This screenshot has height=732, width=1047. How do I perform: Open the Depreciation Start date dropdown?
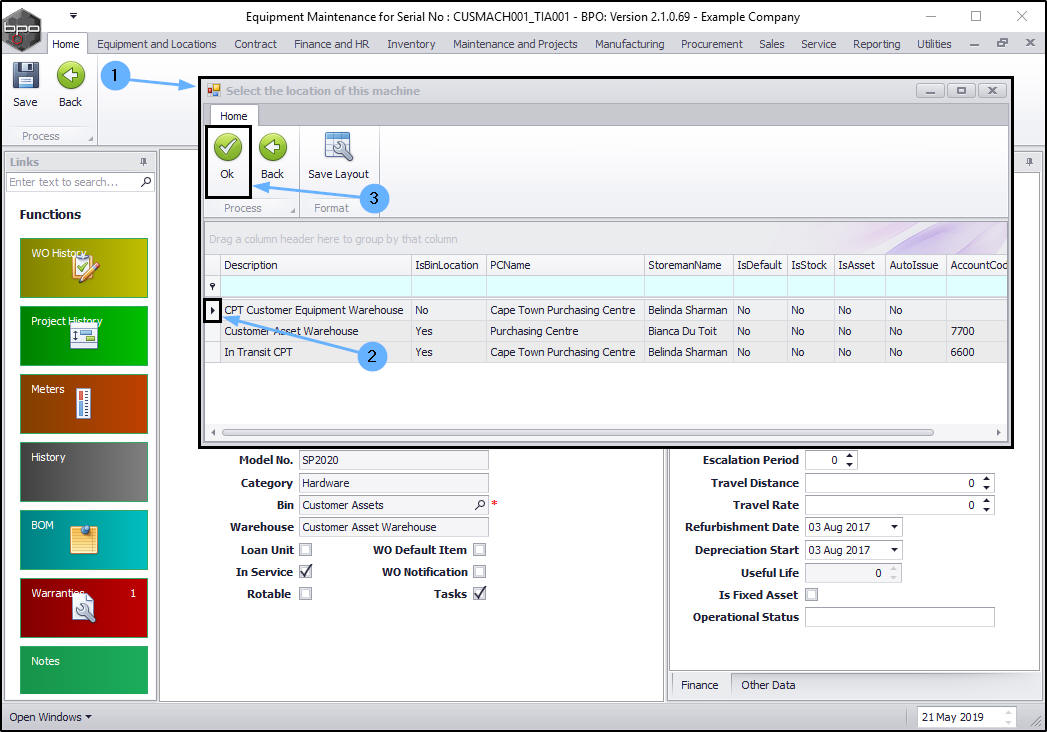pyautogui.click(x=893, y=550)
